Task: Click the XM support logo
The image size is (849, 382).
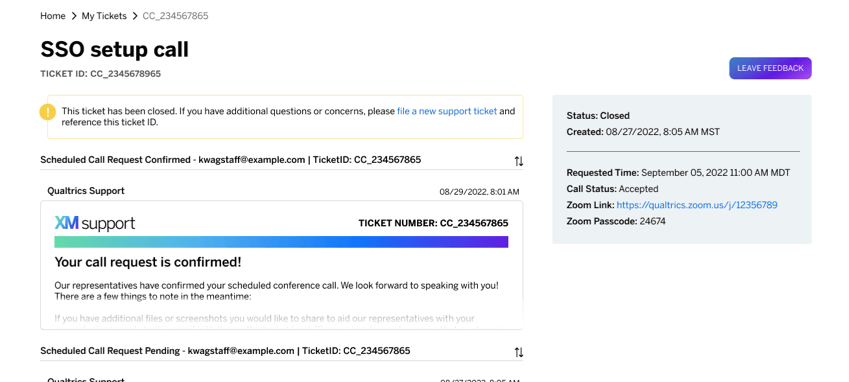Action: [95, 223]
